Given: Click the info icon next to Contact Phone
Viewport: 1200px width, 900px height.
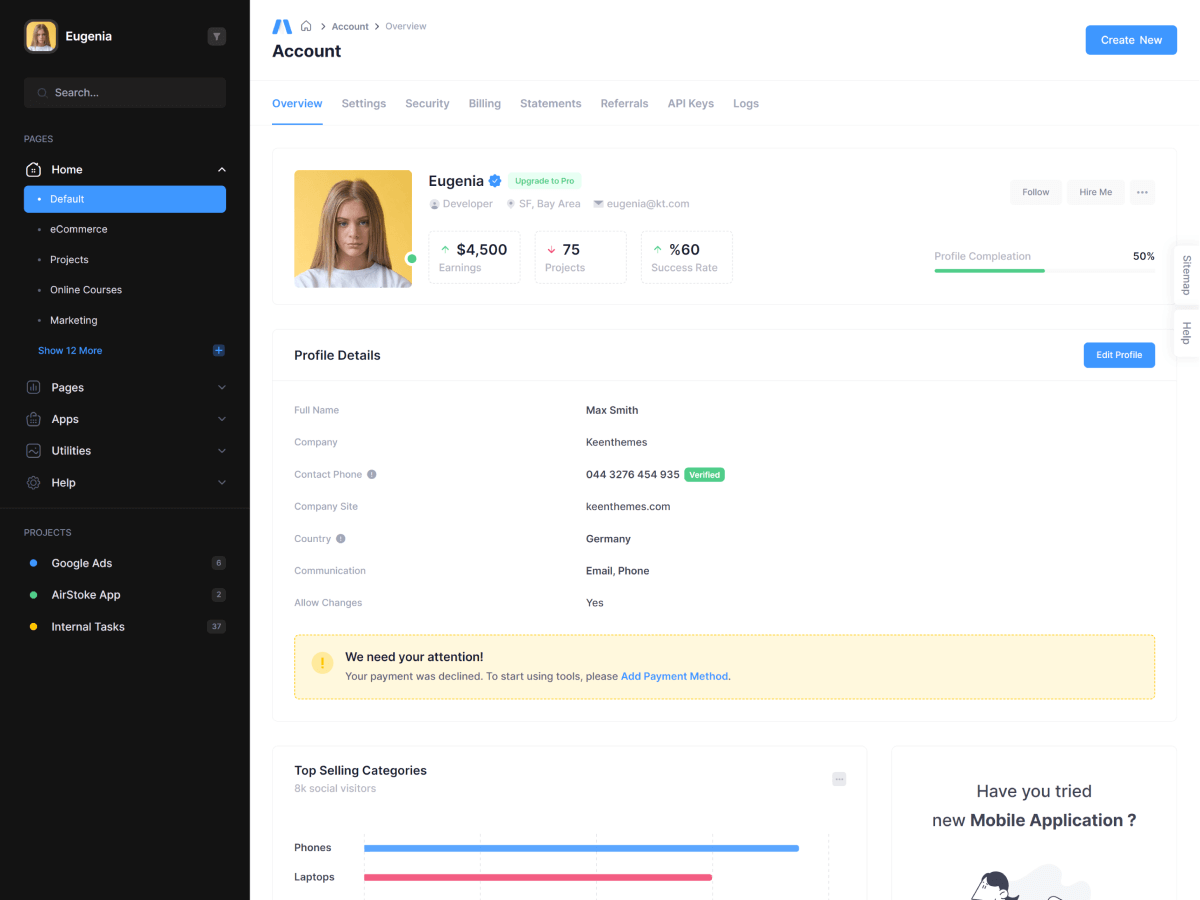Looking at the screenshot, I should click(372, 475).
